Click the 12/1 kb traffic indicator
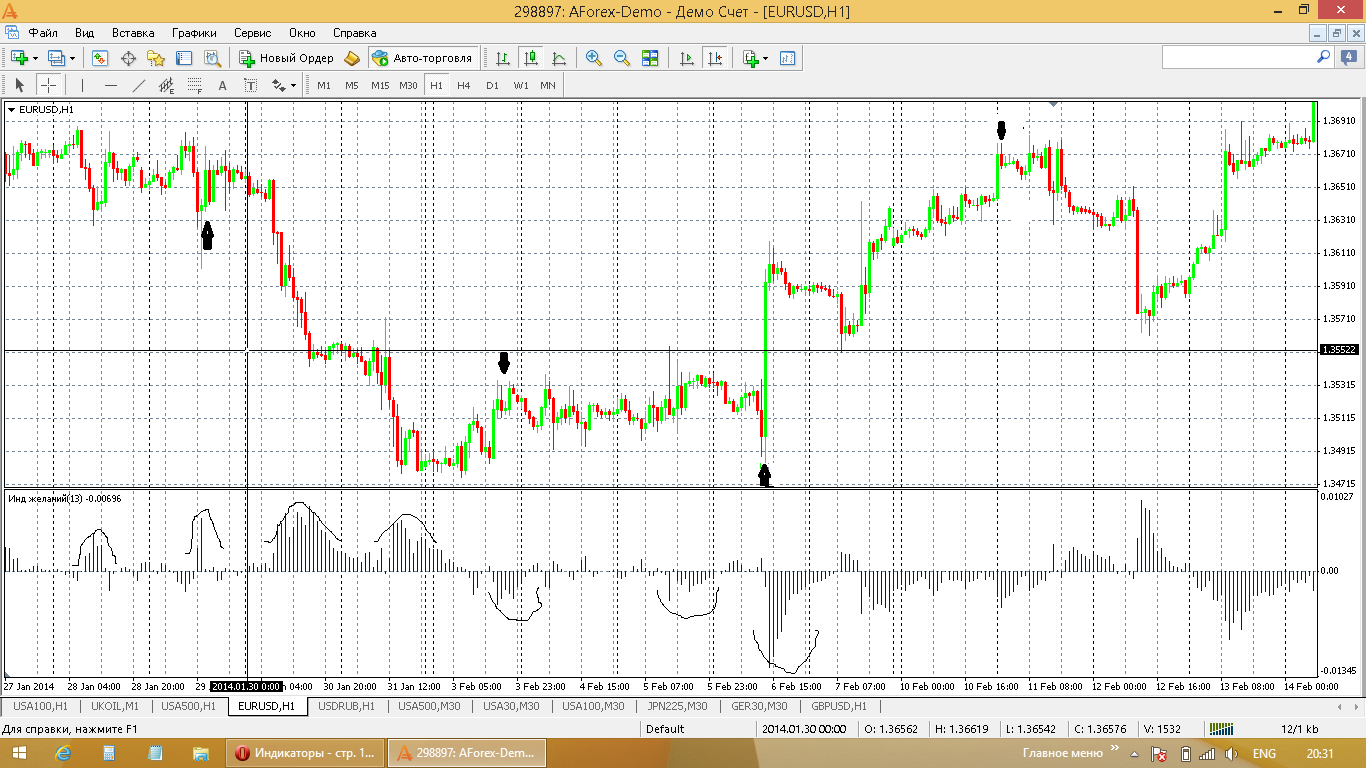Viewport: 1366px width, 768px height. [1298, 729]
